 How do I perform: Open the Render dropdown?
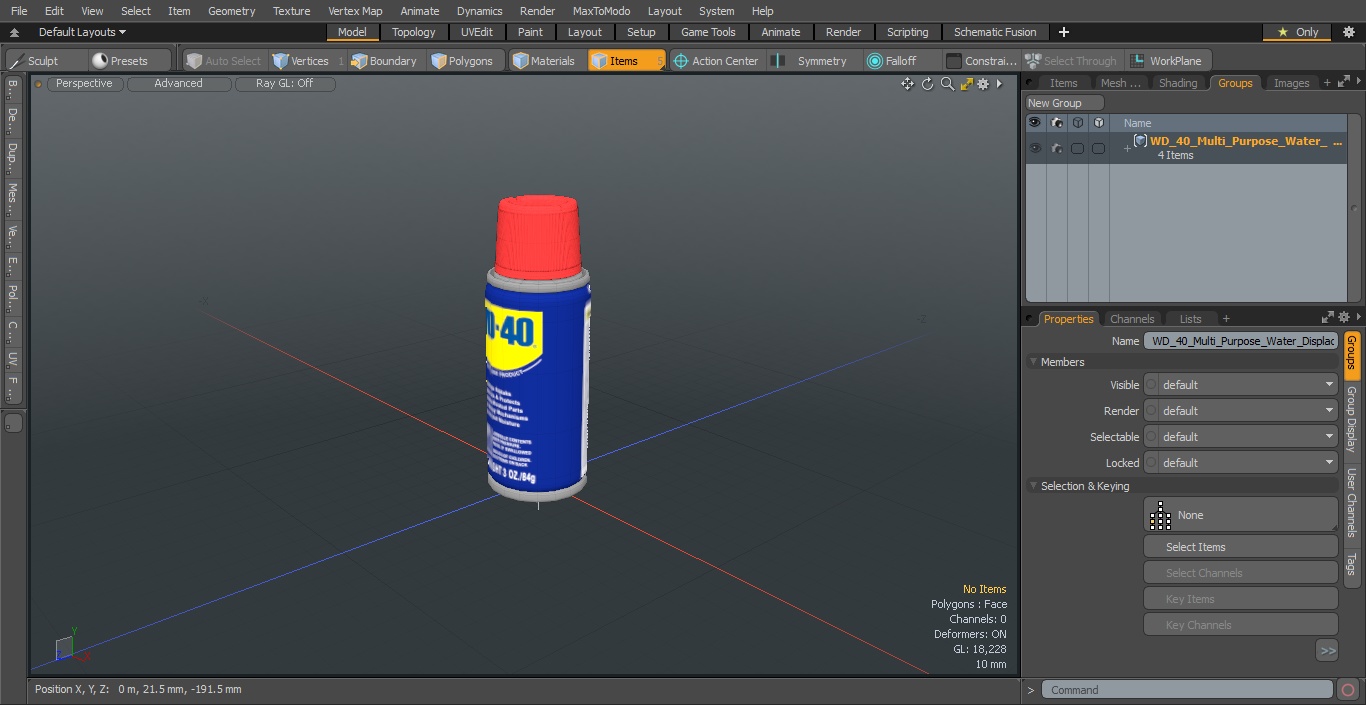tap(1240, 411)
